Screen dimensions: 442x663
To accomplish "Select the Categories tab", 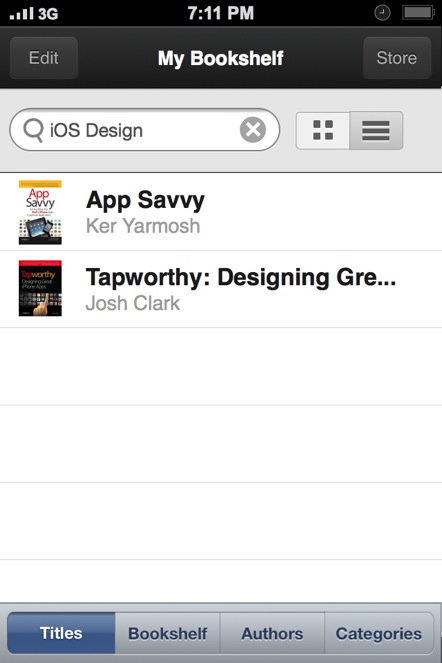I will (379, 633).
